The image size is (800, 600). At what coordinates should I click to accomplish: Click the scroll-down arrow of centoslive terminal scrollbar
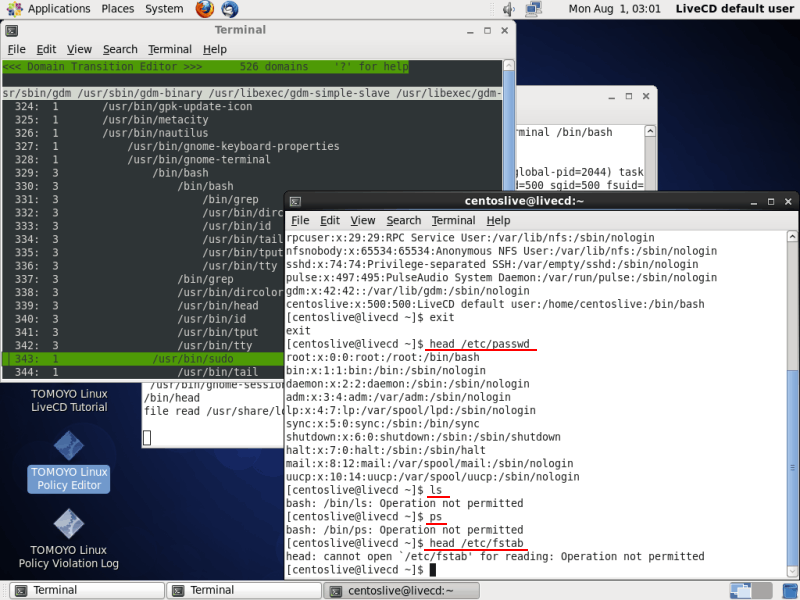(x=792, y=571)
